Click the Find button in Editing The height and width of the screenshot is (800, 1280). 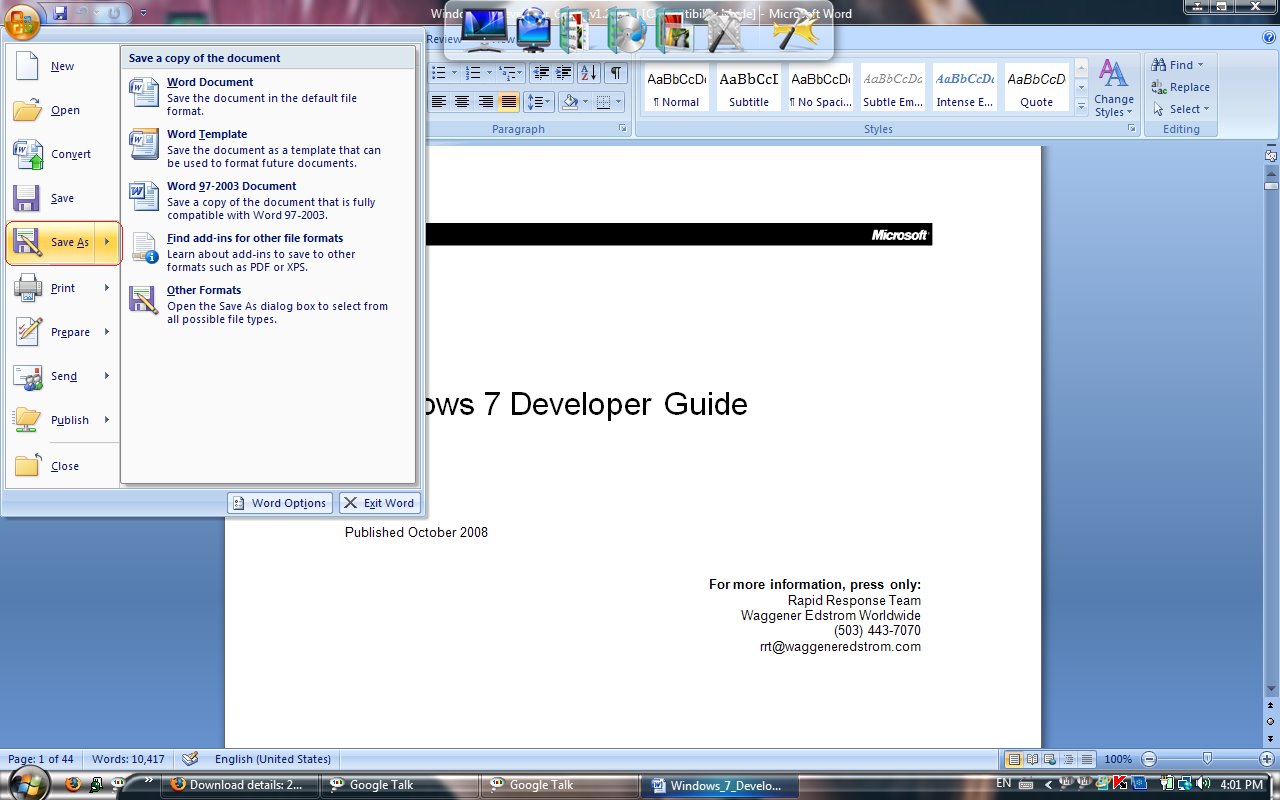pyautogui.click(x=1179, y=65)
